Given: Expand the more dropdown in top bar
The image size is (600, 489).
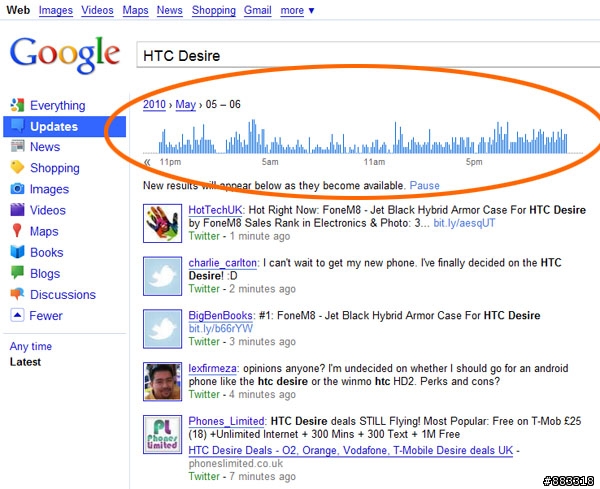Looking at the screenshot, I should tap(297, 10).
